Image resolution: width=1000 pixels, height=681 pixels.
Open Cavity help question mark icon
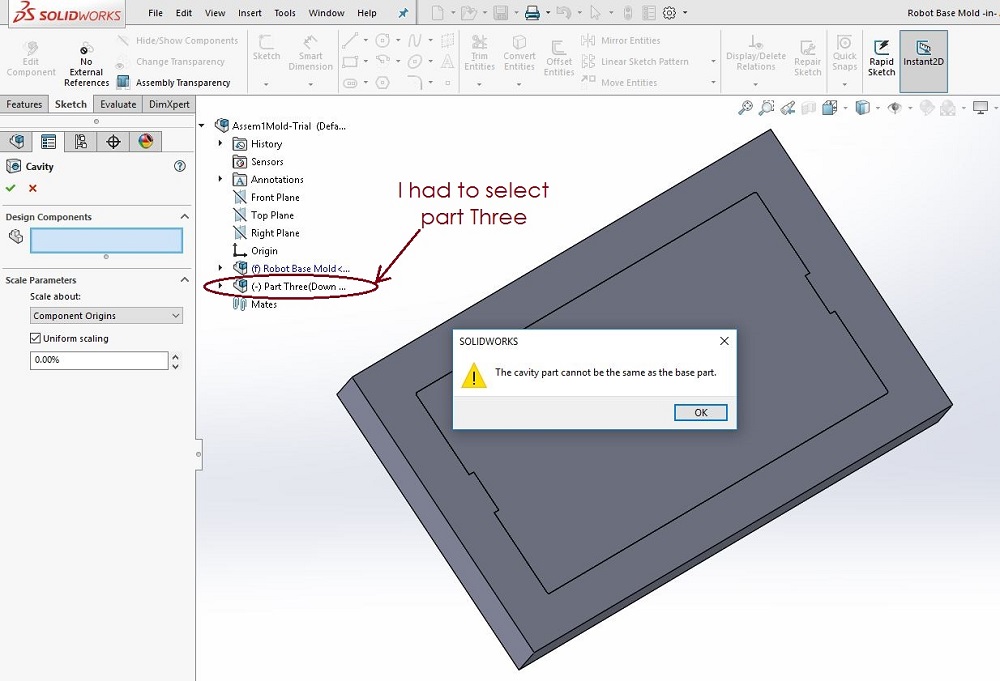click(180, 166)
